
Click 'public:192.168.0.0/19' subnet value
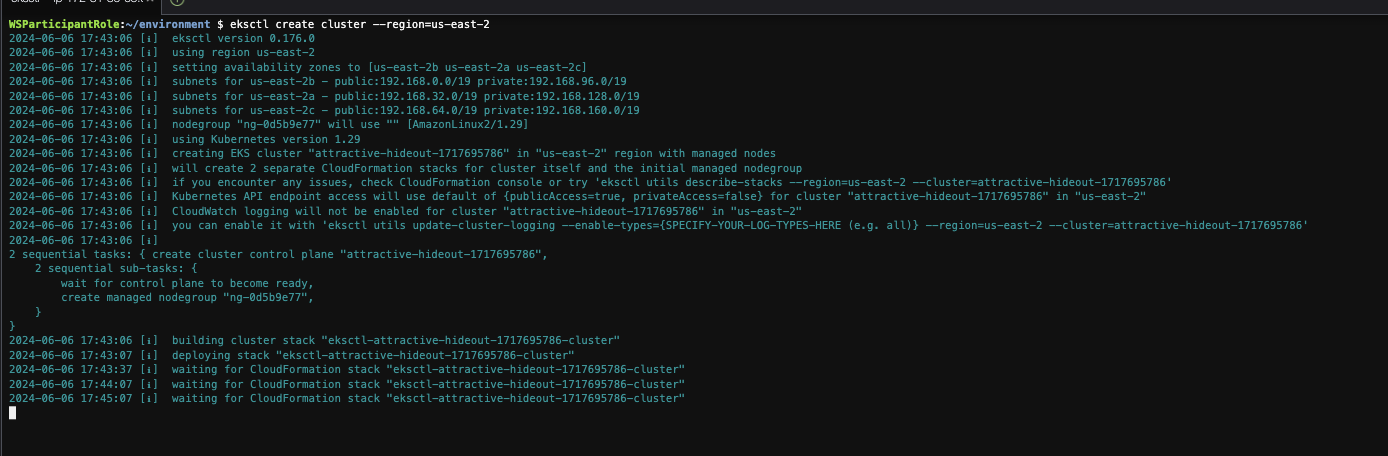point(399,81)
